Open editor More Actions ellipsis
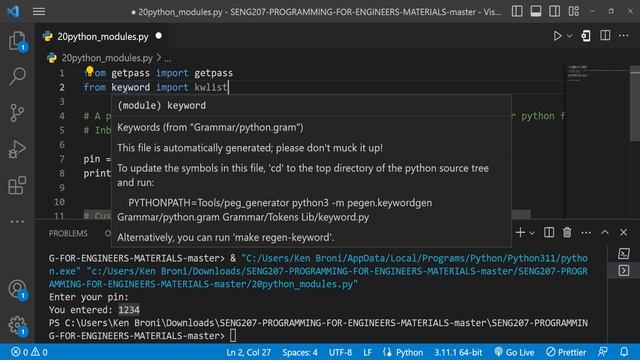 click(624, 36)
